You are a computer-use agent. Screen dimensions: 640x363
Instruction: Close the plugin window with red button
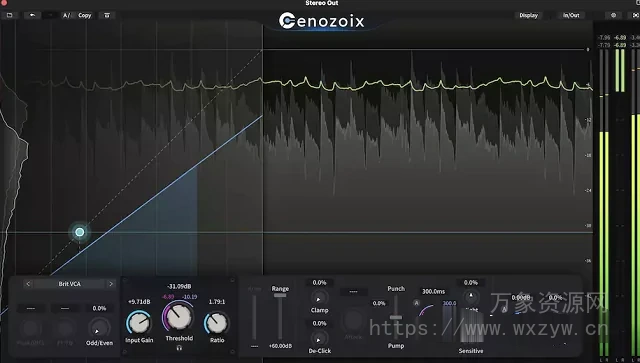coord(4,2)
